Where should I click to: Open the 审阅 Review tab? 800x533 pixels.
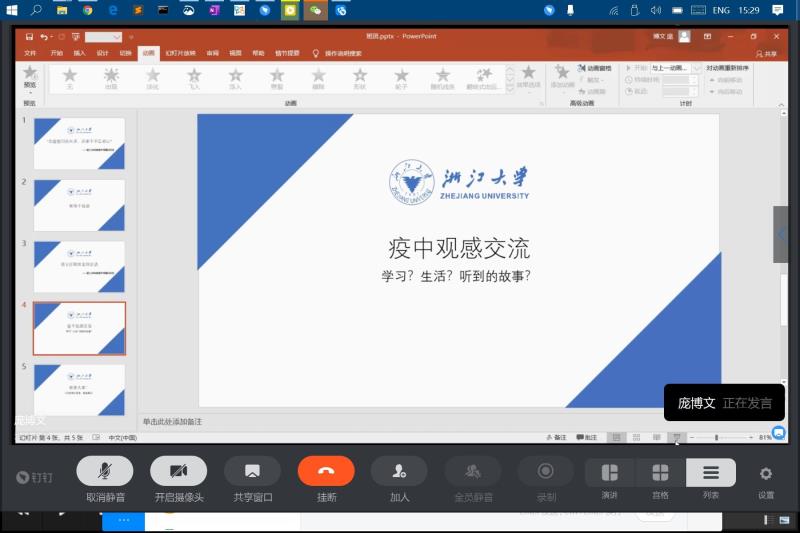pos(213,53)
